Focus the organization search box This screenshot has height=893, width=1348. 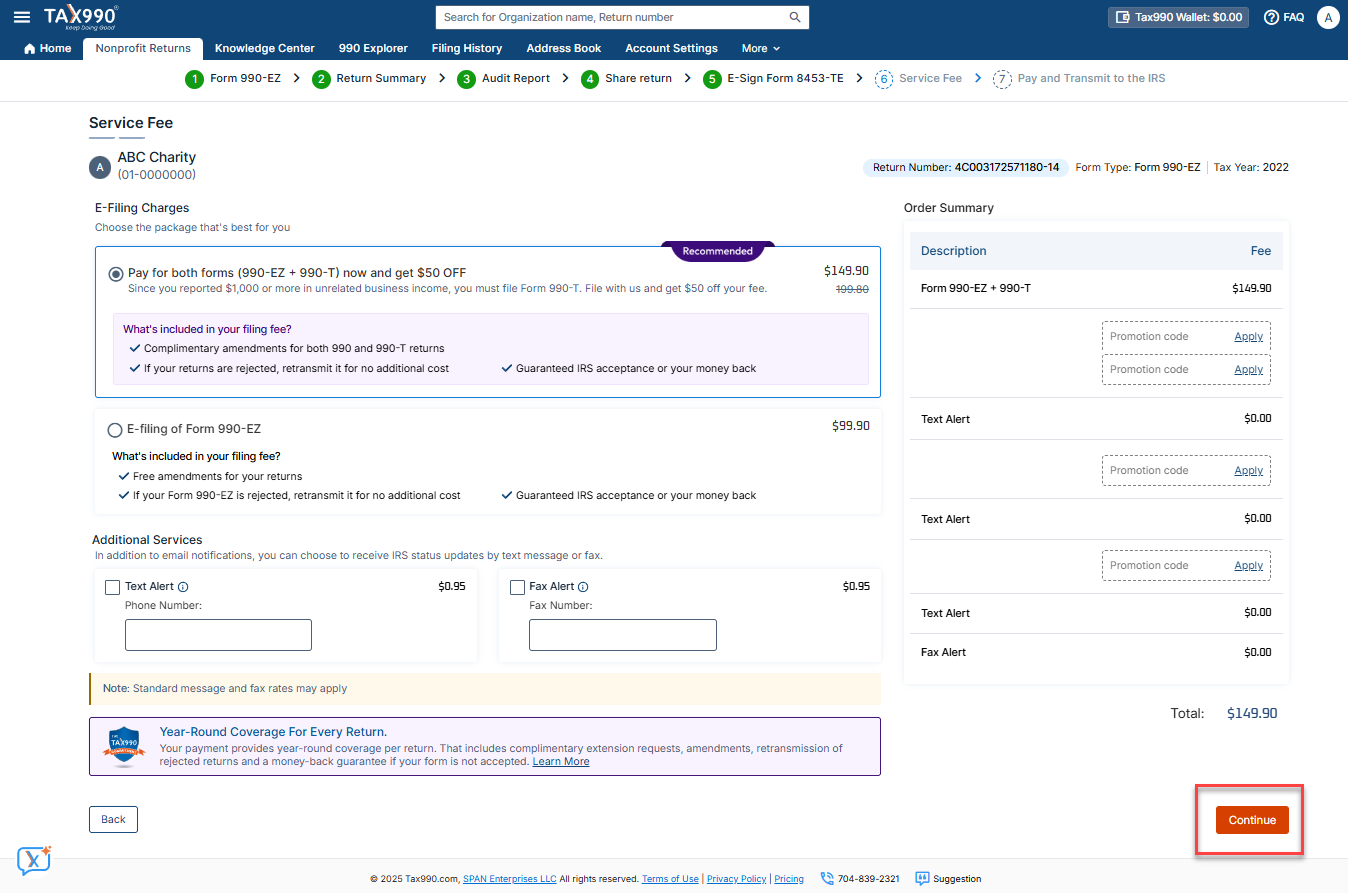(x=612, y=17)
